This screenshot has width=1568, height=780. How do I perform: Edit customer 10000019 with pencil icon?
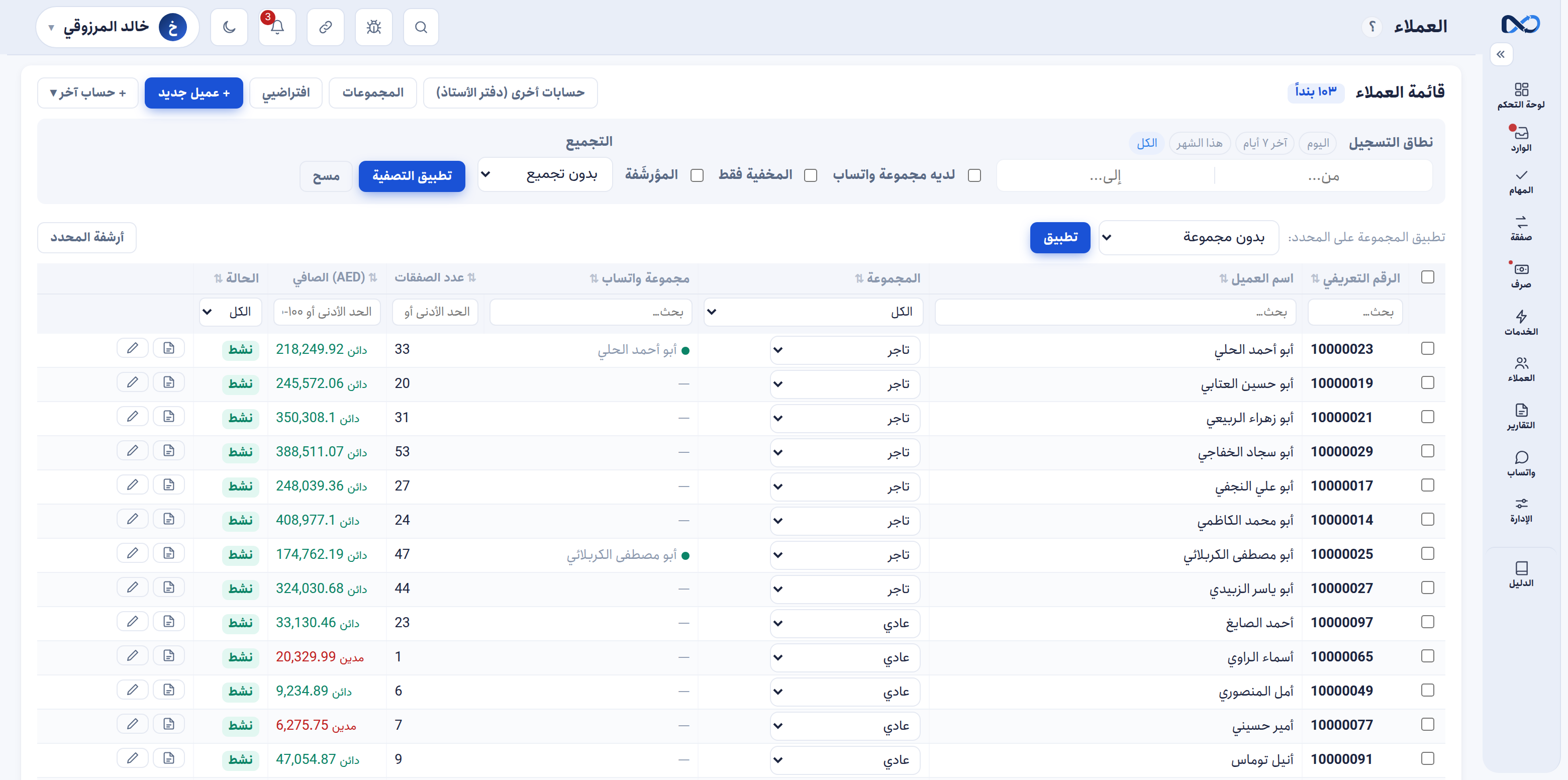pos(132,382)
